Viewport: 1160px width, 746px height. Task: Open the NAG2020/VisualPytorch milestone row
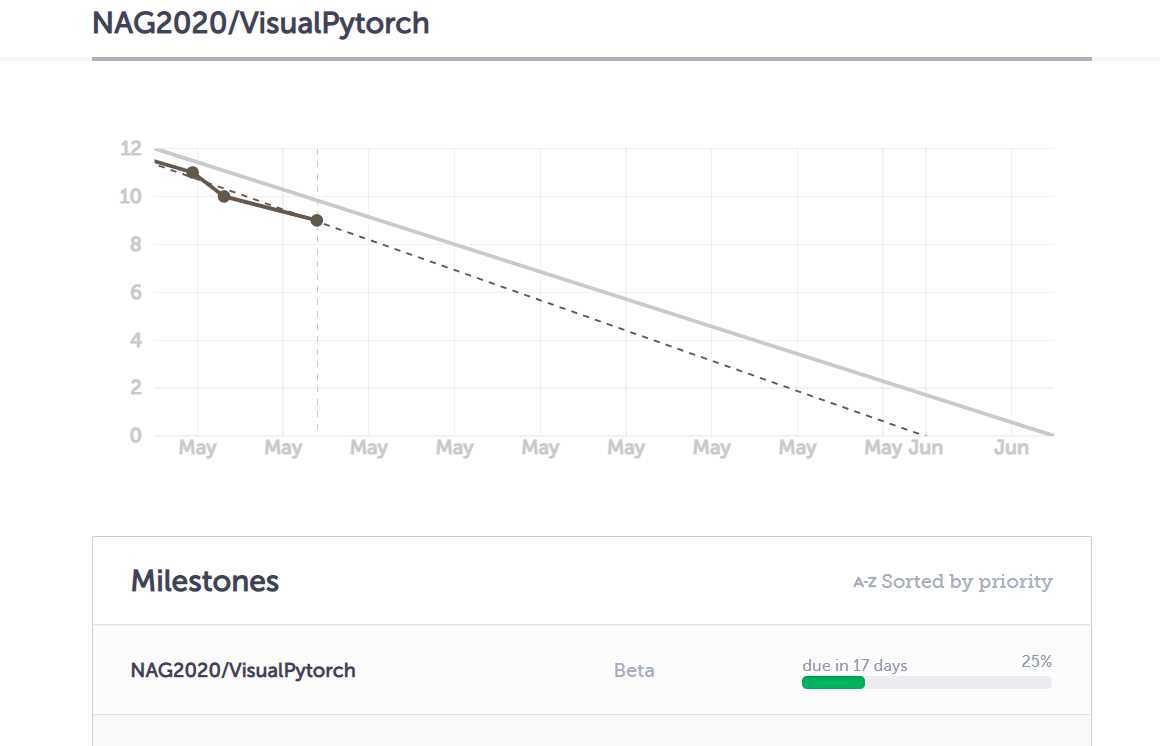tap(591, 670)
